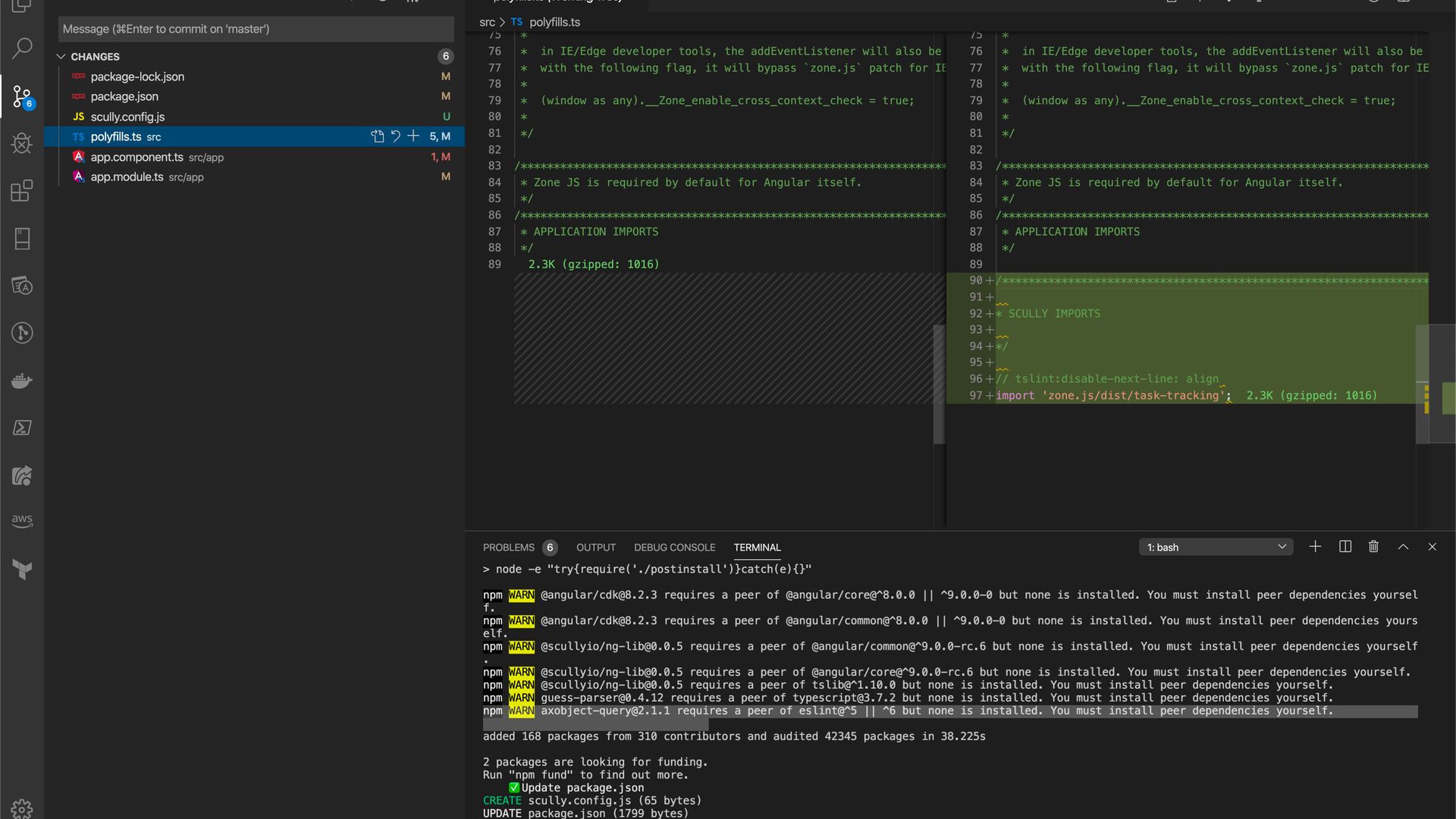Open the Extensions view

[22, 190]
